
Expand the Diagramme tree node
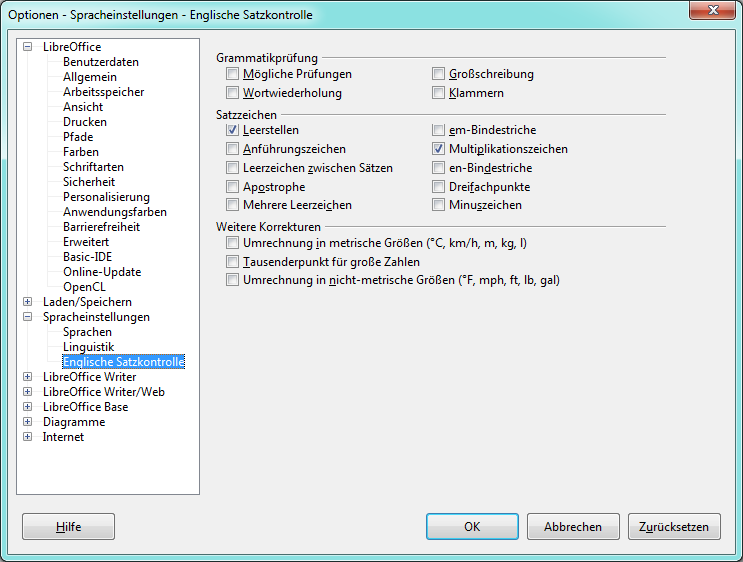(x=27, y=421)
